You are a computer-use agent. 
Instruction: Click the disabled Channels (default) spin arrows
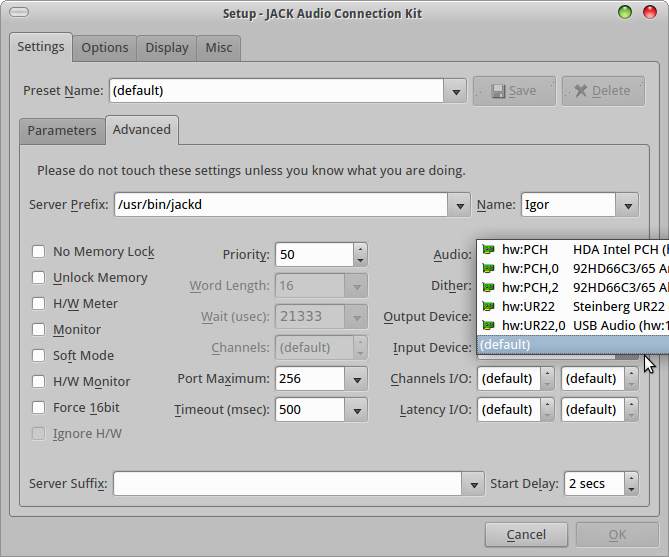(360, 348)
